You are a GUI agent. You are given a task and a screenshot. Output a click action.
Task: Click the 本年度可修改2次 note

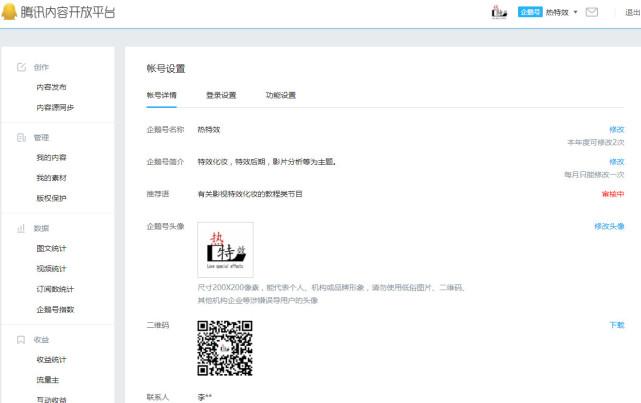pyautogui.click(x=596, y=142)
